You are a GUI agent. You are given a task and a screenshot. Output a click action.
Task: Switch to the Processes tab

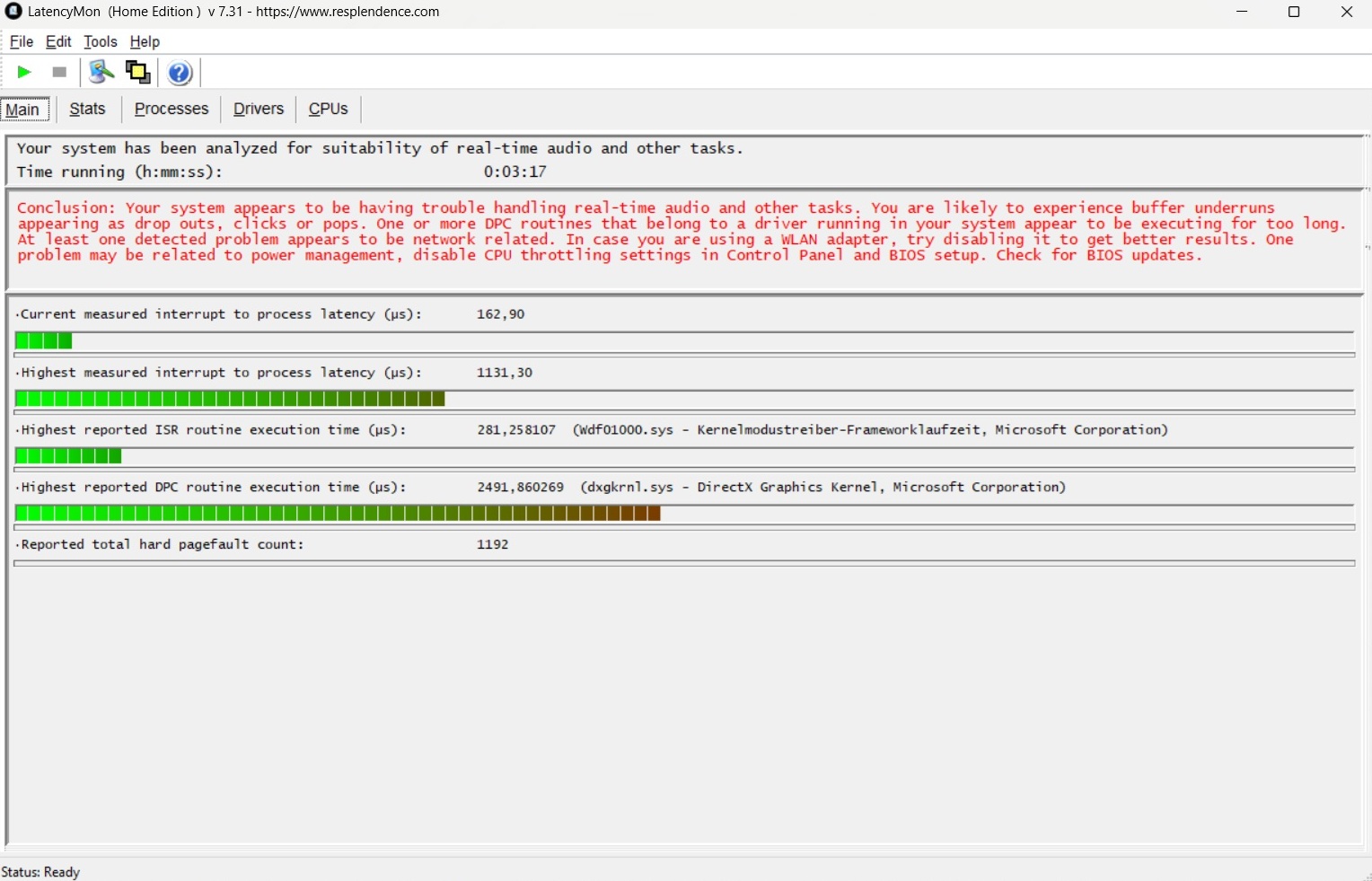click(171, 109)
